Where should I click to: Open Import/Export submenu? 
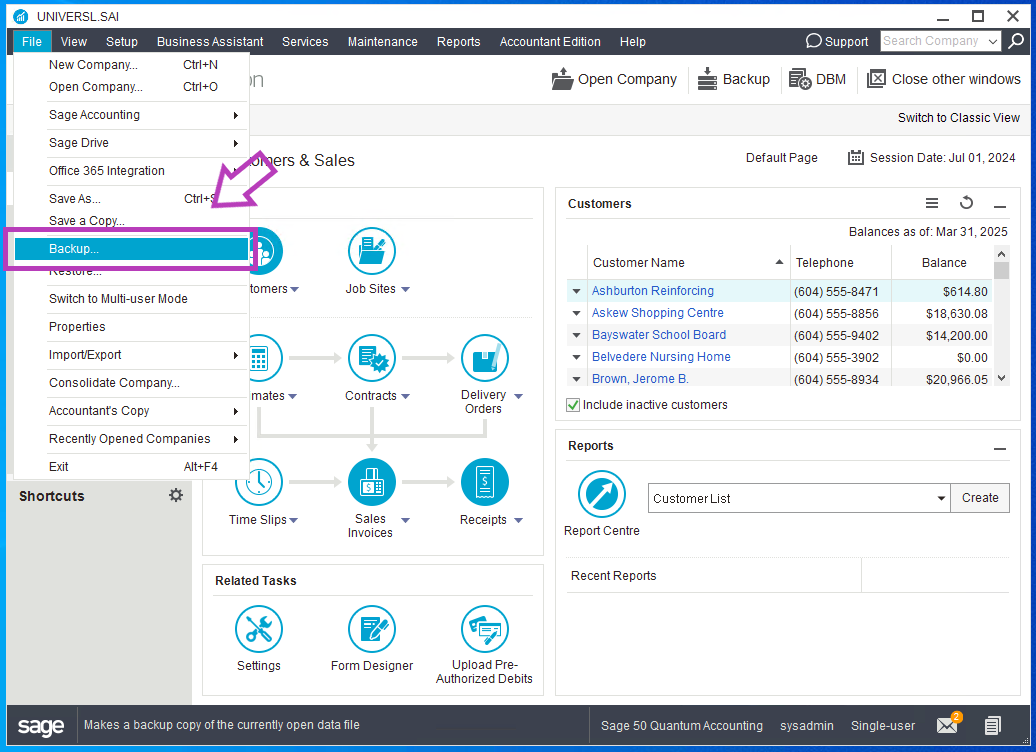(131, 355)
